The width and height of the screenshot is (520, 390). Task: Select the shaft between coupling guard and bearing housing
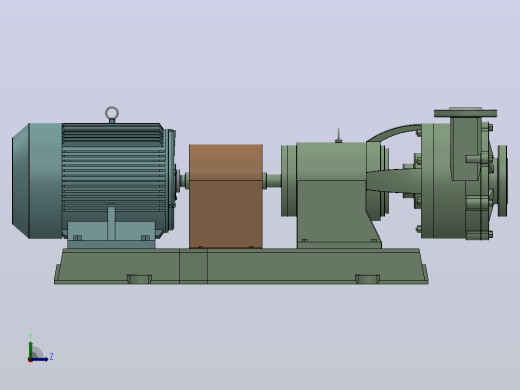pos(273,181)
